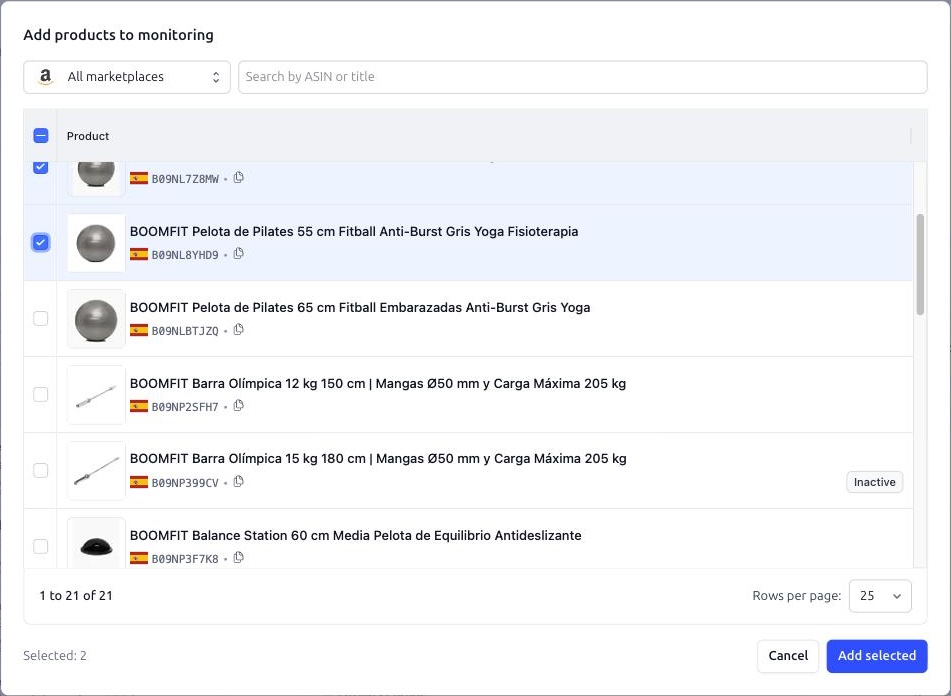
Task: Click the 'Rows per page:' label
Action: click(x=796, y=596)
